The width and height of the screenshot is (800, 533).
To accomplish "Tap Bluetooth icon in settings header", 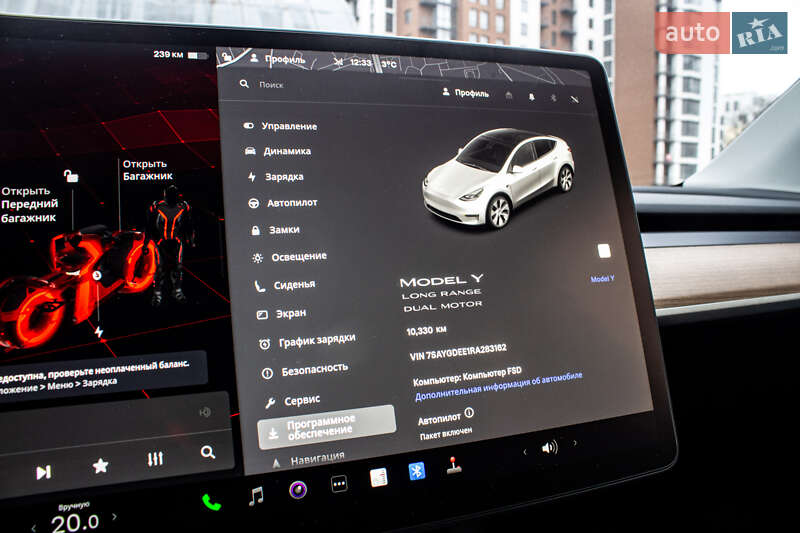I will tap(554, 97).
